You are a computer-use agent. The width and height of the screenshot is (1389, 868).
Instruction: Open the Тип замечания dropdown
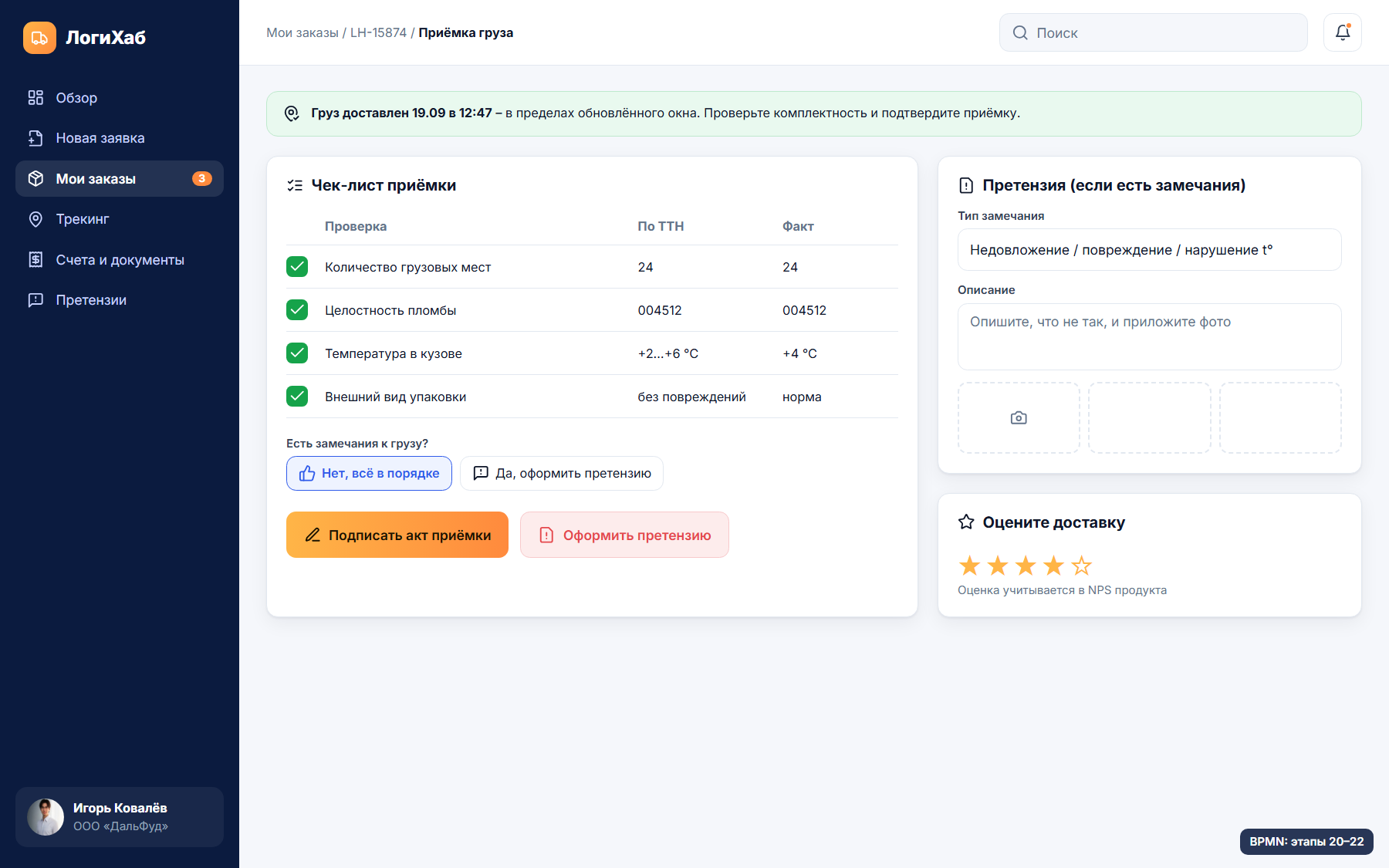(1150, 250)
